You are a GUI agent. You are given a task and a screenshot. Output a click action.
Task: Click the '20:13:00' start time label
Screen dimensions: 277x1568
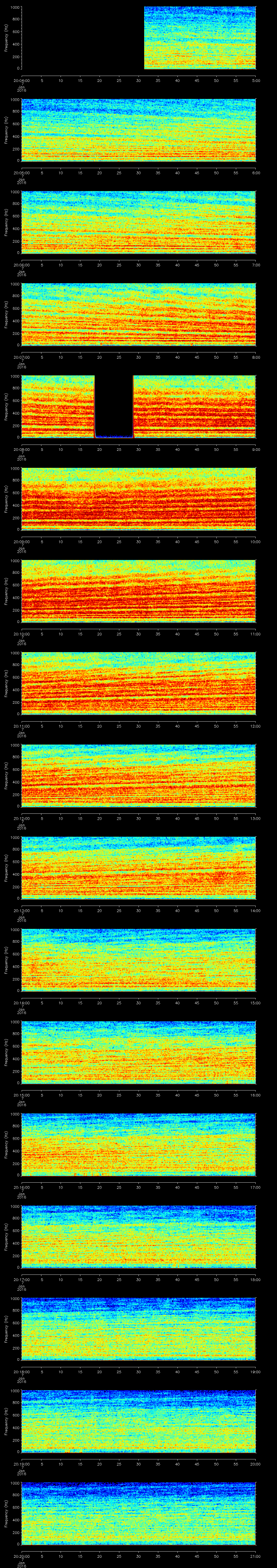[x=21, y=910]
